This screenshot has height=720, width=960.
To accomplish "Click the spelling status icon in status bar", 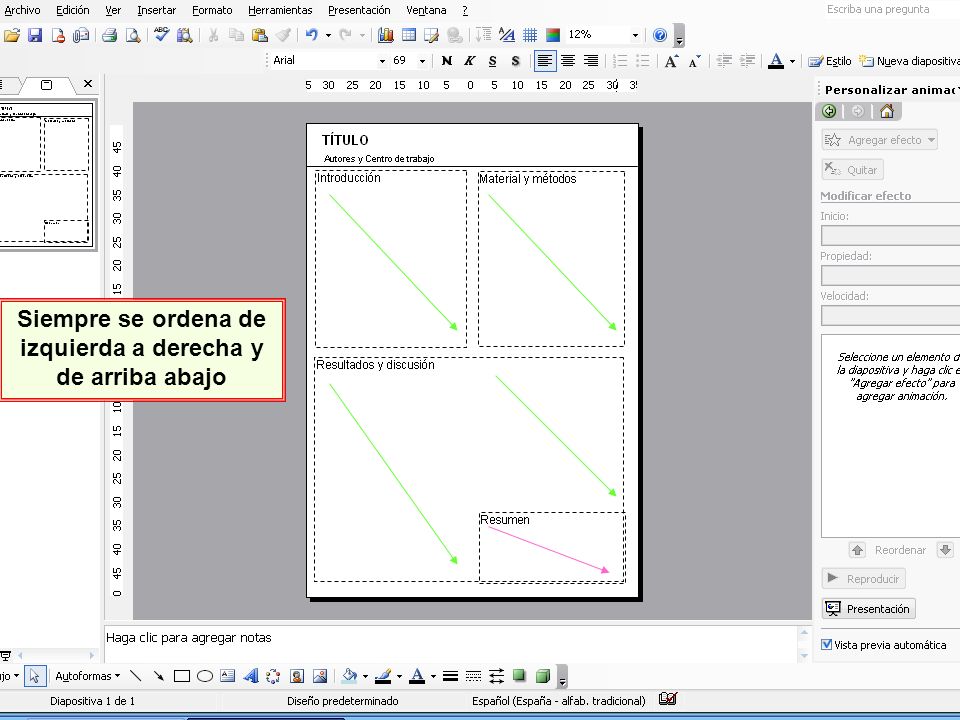I will 668,699.
